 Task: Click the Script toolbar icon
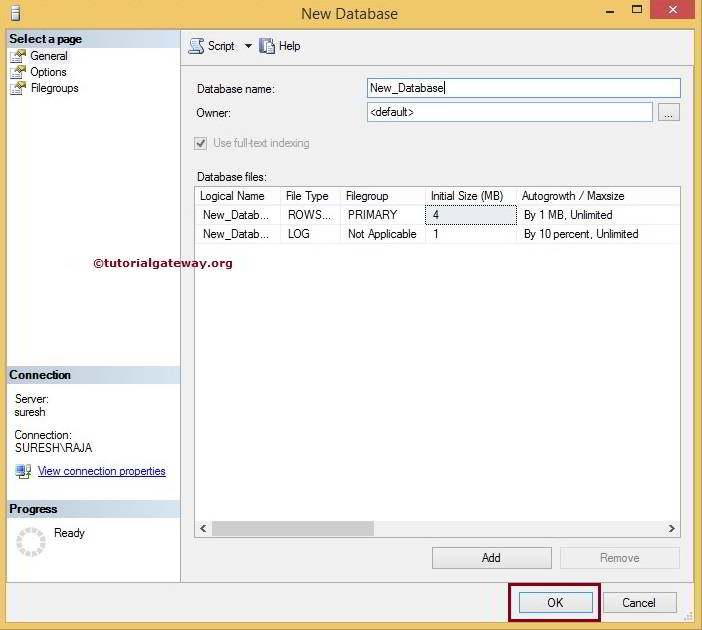coord(197,46)
